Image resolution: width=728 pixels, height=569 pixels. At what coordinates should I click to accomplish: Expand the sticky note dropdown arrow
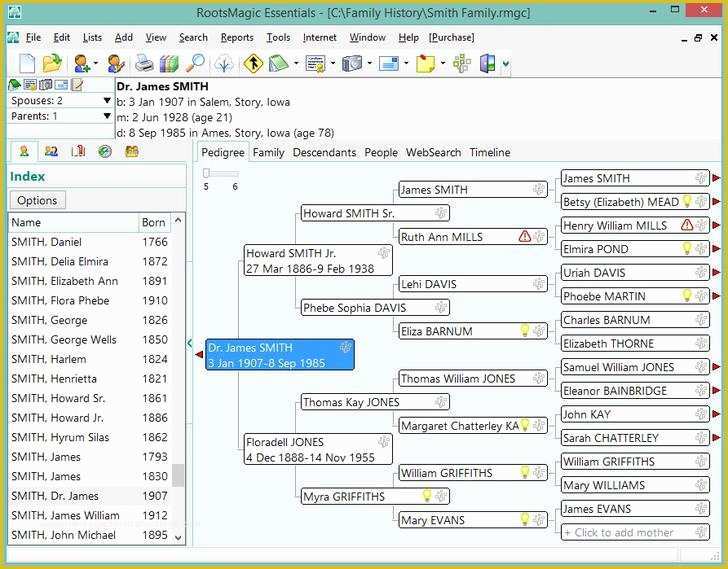[x=443, y=63]
